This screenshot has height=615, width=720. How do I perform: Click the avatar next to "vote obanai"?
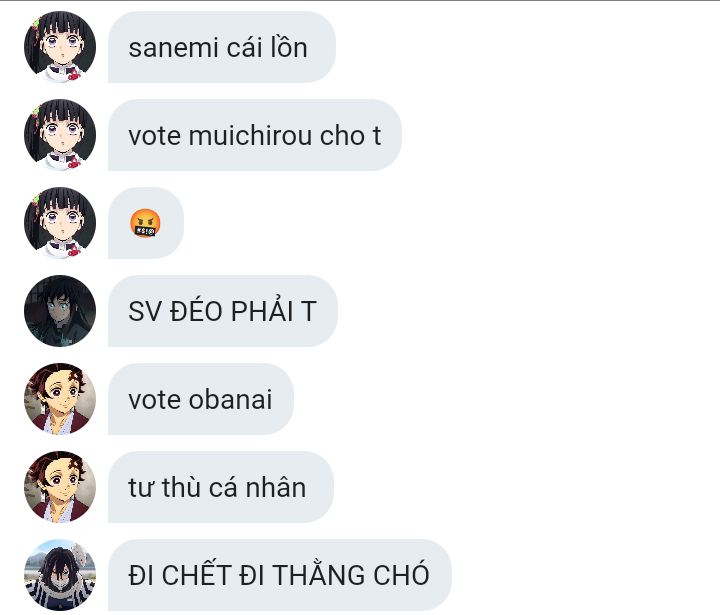[x=60, y=399]
